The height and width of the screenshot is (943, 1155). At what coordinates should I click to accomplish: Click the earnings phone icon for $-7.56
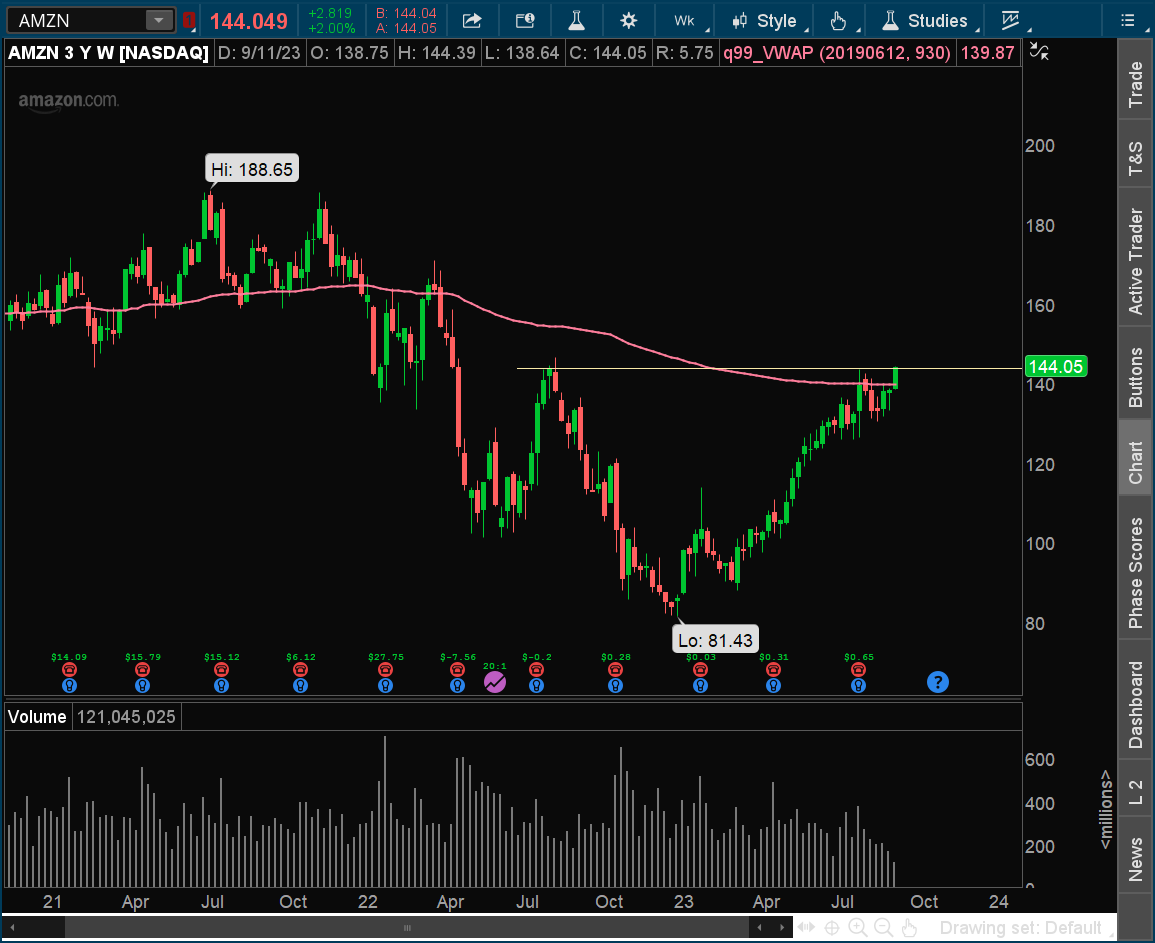(x=457, y=670)
